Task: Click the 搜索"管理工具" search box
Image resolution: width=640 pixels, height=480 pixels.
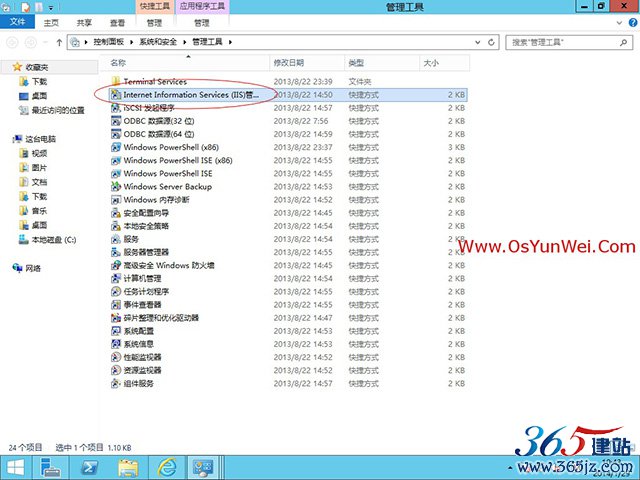Action: pyautogui.click(x=568, y=42)
